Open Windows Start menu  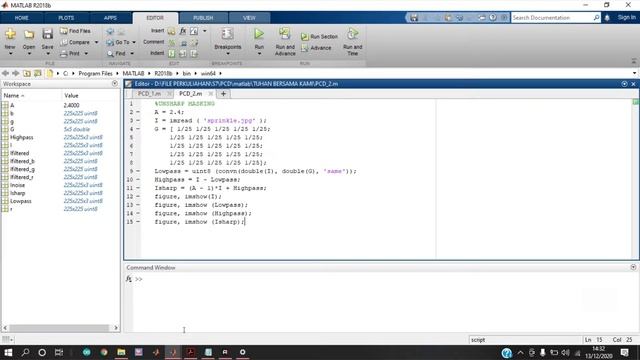click(8, 352)
